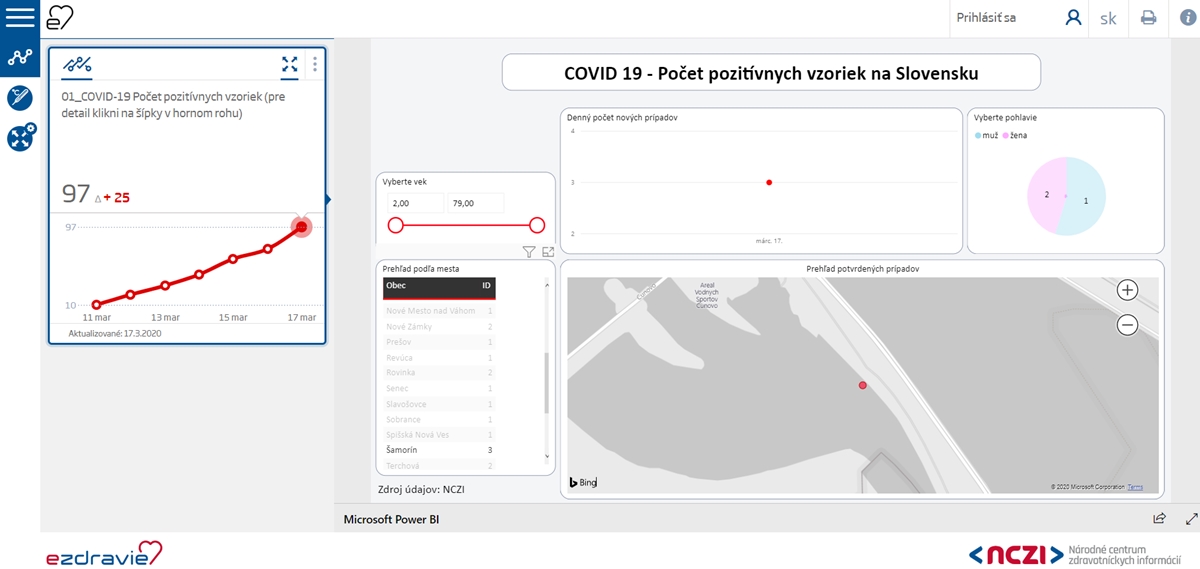
Task: Select the Senec table row
Action: tap(440, 388)
